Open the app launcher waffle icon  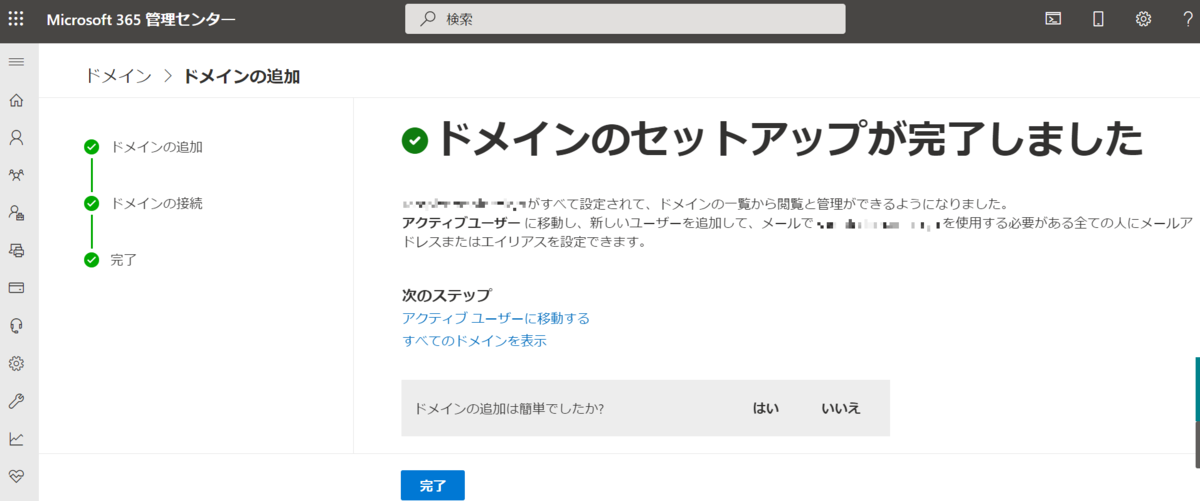click(x=16, y=18)
